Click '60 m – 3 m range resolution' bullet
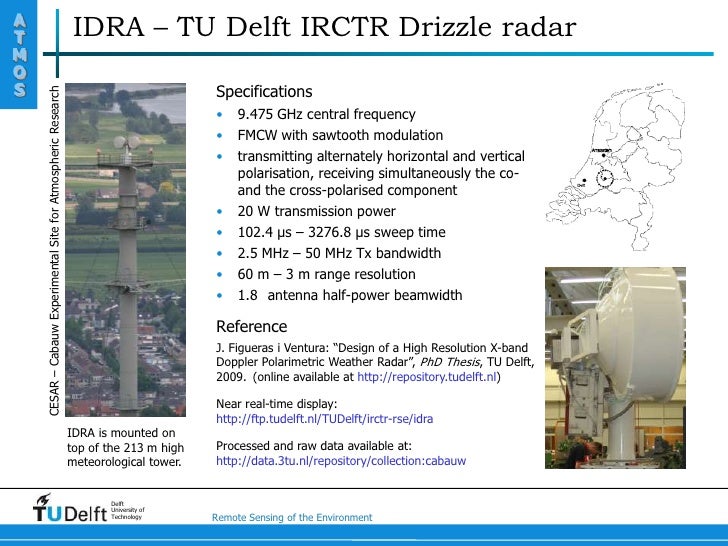 pos(326,274)
